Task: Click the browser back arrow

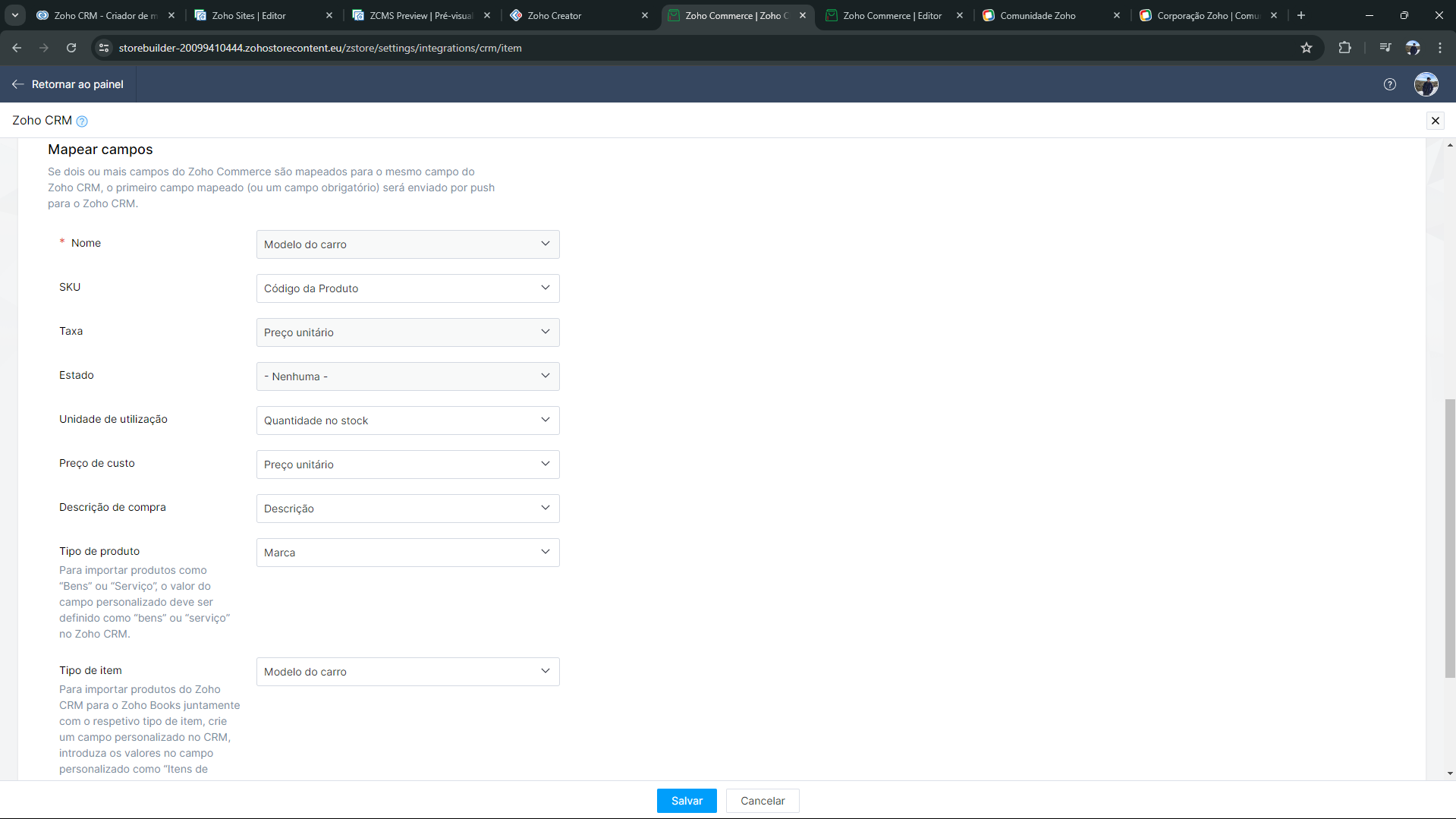Action: click(17, 48)
